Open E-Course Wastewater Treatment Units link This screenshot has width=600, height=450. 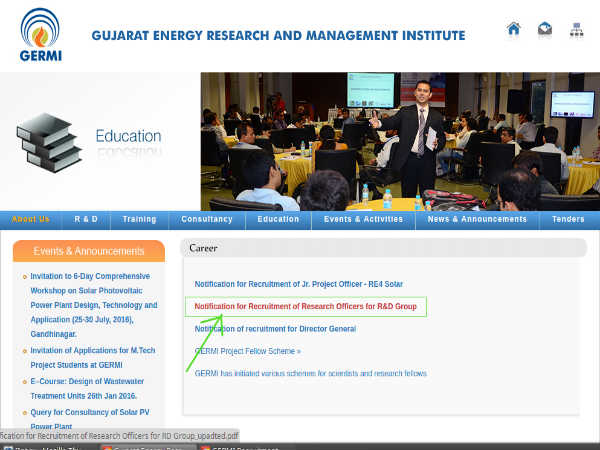pyautogui.click(x=87, y=388)
